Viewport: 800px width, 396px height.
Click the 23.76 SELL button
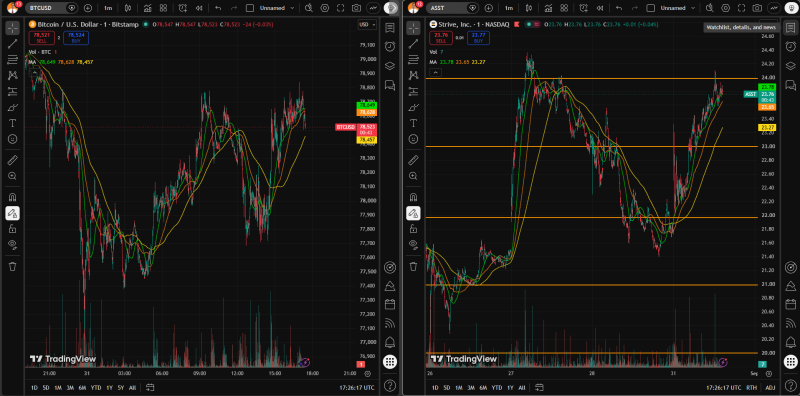(x=441, y=37)
